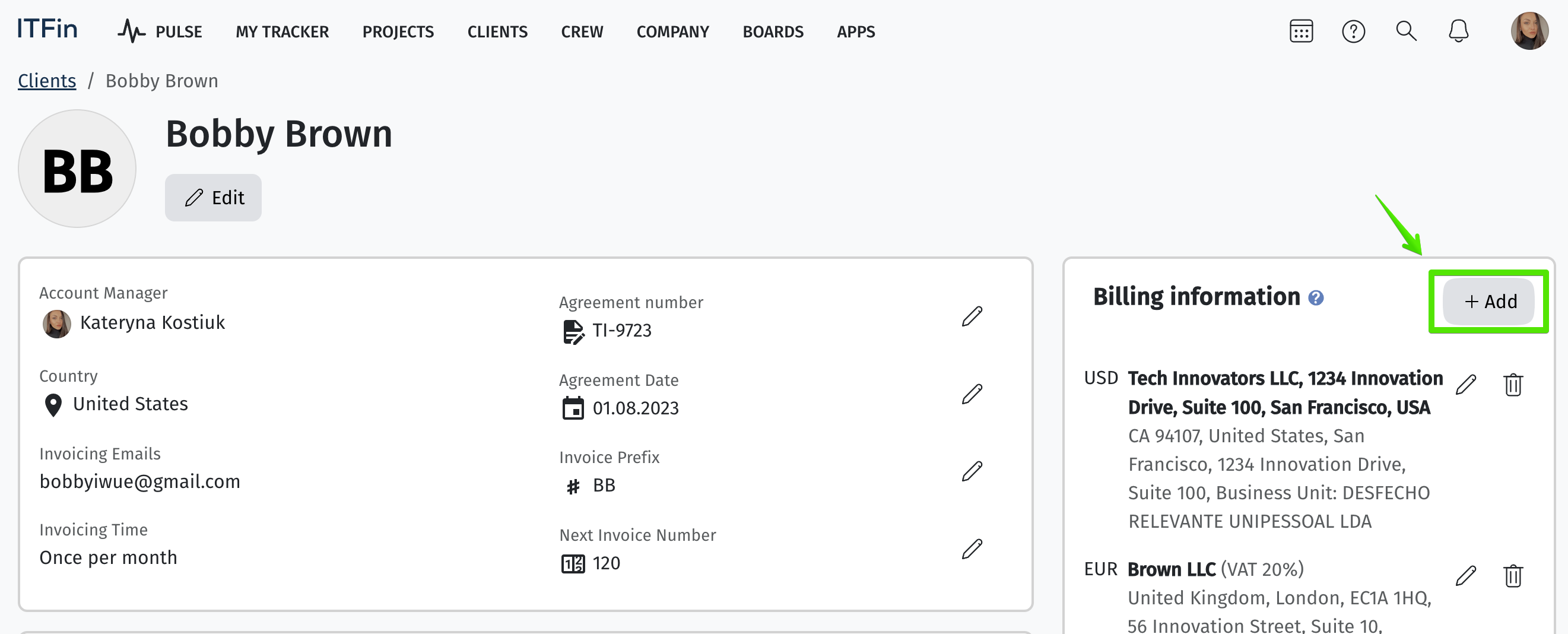The width and height of the screenshot is (1568, 634).
Task: Open the user profile avatar menu
Action: pos(1529,31)
